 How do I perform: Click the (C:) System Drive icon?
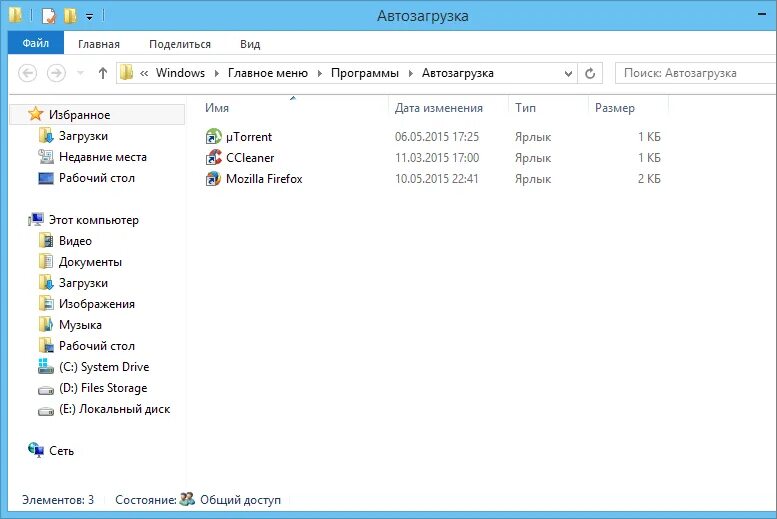[46, 366]
